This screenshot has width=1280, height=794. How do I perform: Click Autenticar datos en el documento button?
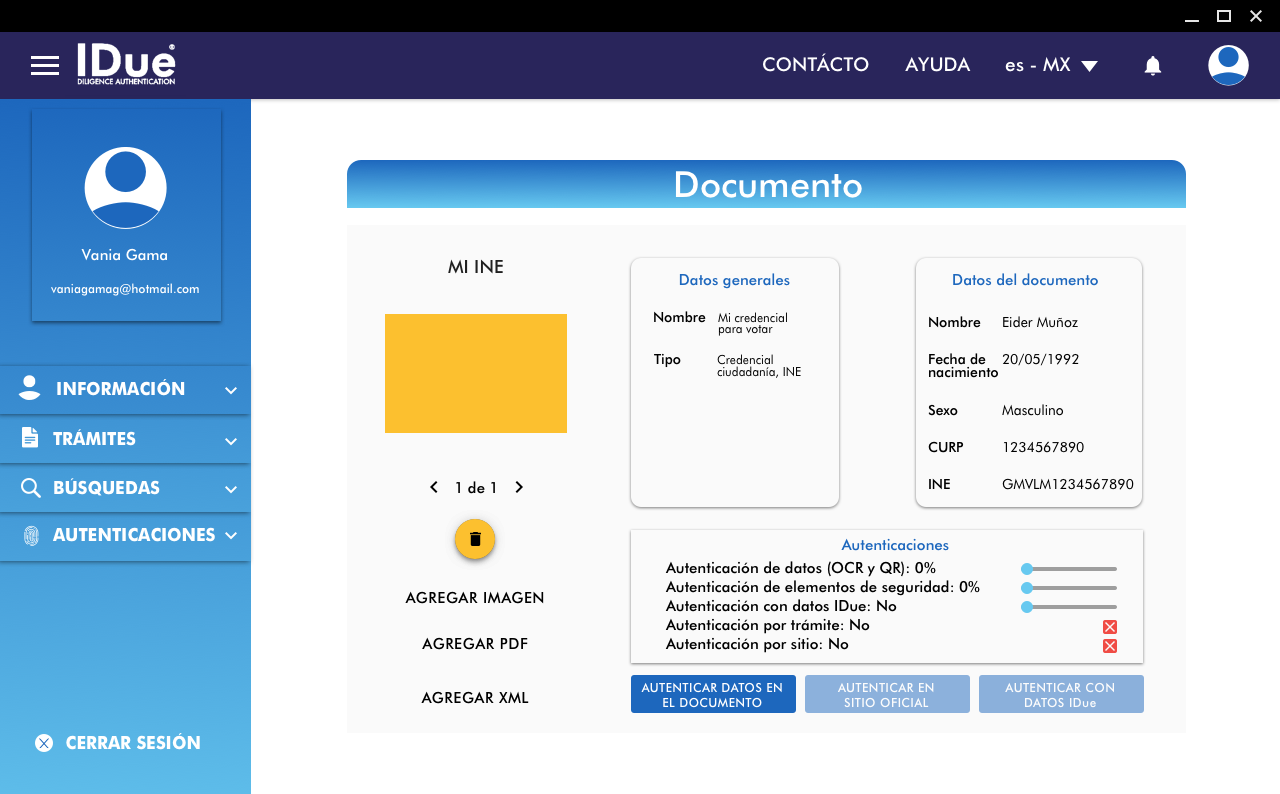[713, 695]
